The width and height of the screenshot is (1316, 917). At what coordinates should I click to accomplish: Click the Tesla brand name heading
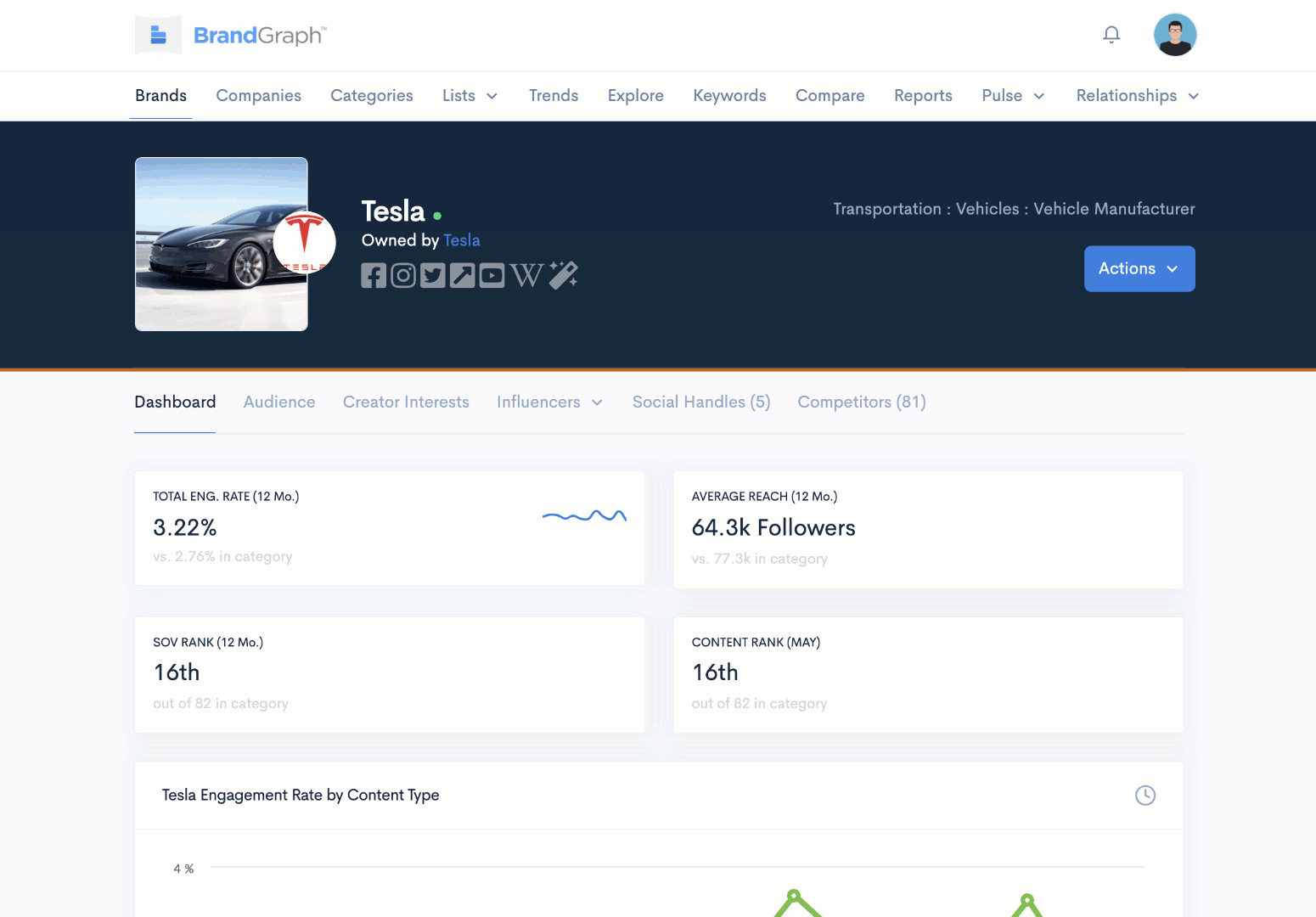coord(393,211)
